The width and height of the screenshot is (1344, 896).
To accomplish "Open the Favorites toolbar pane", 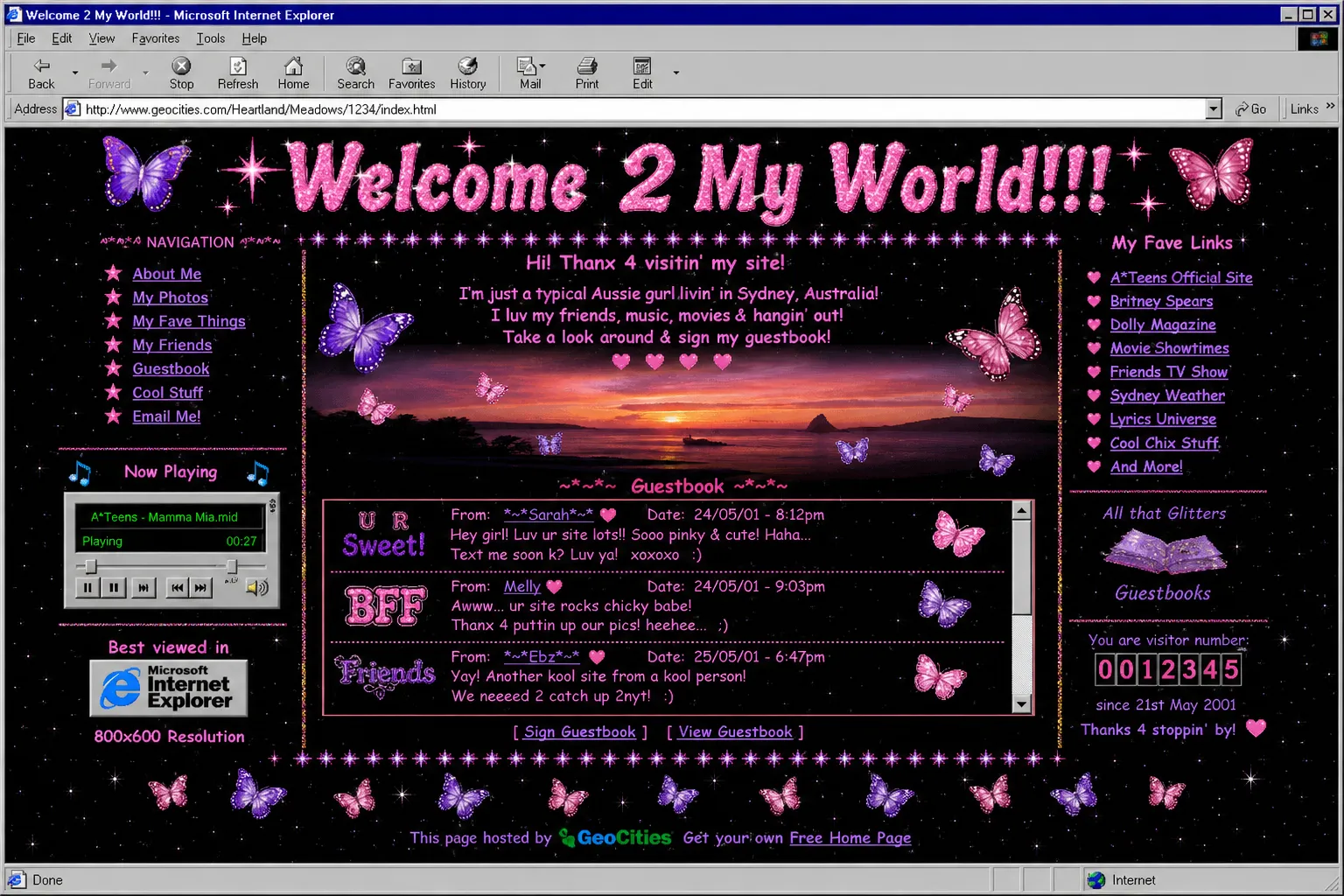I will tap(411, 73).
